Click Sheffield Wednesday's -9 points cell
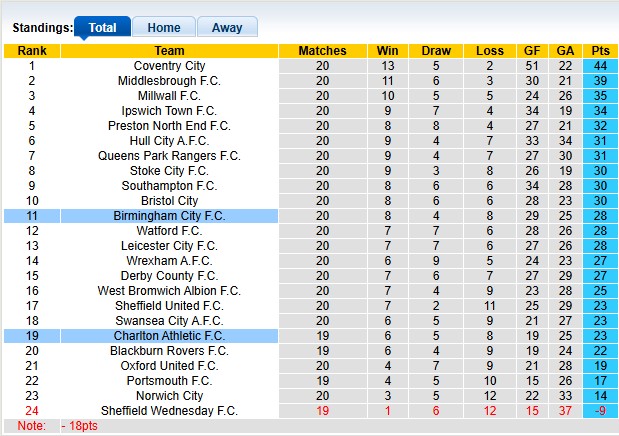The height and width of the screenshot is (436, 619). pyautogui.click(x=600, y=411)
